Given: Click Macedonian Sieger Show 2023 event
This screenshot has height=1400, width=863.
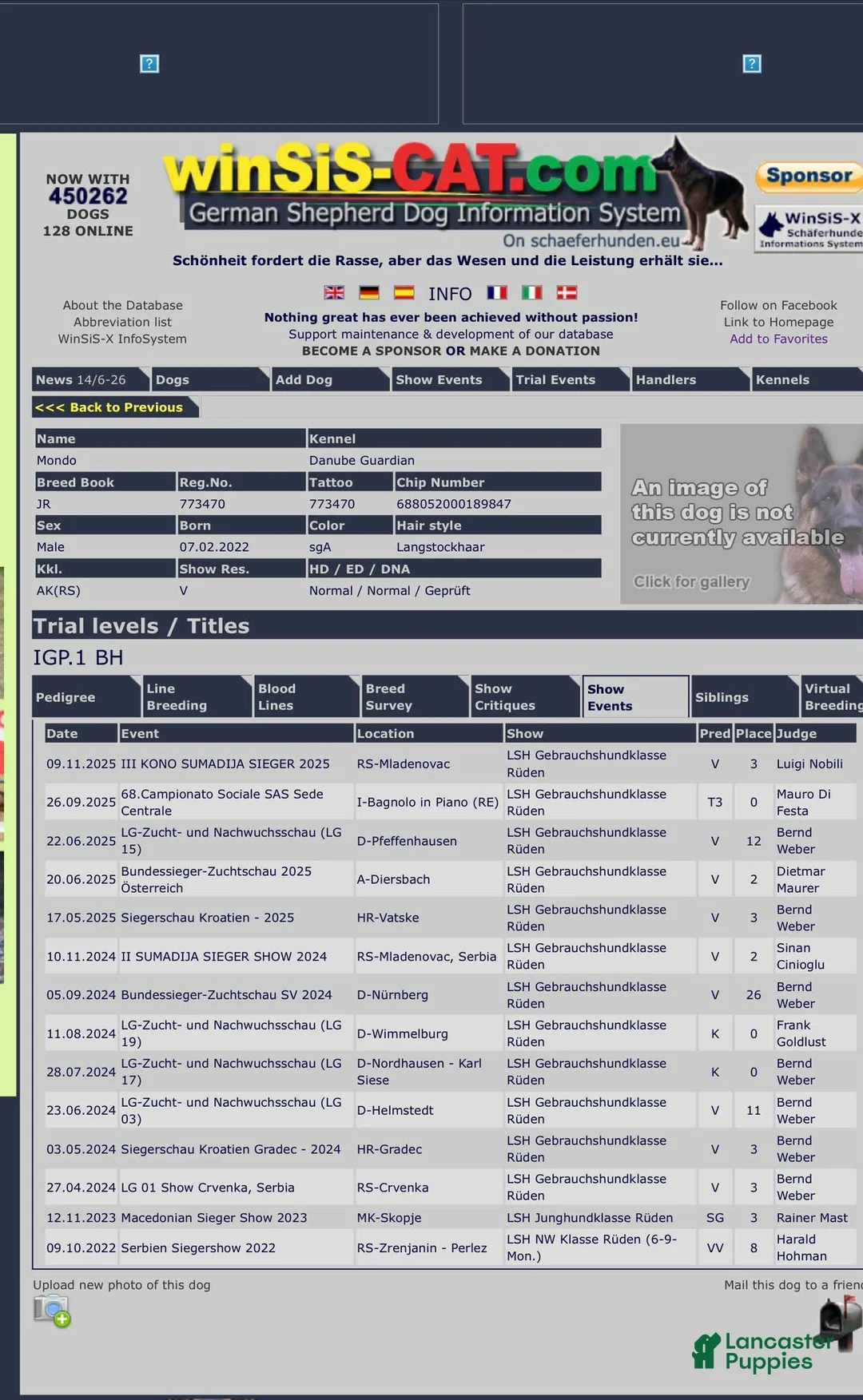Looking at the screenshot, I should pyautogui.click(x=214, y=1218).
